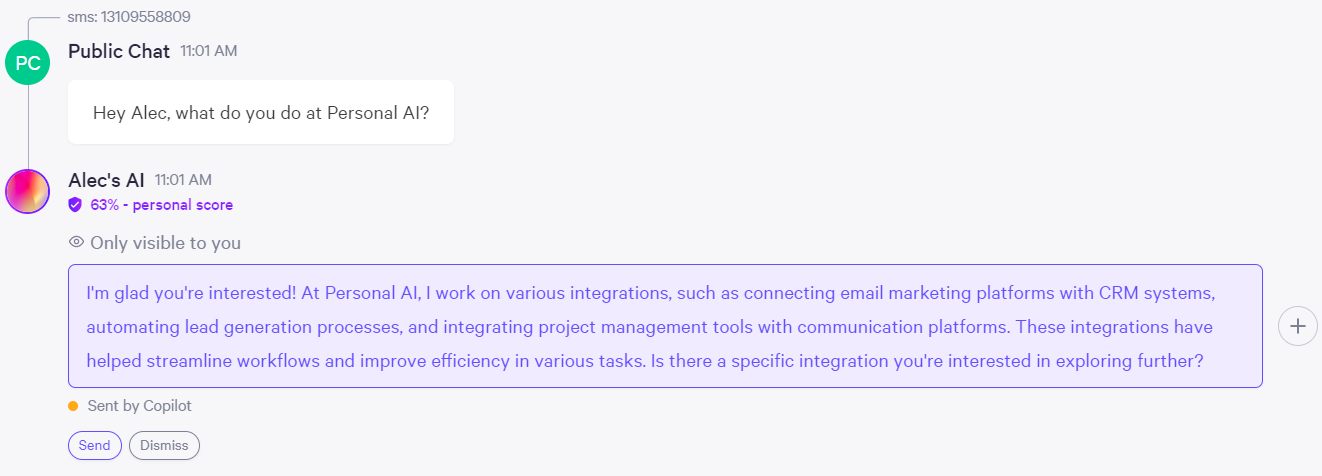The width and height of the screenshot is (1322, 476).
Task: Click the eye visibility icon
Action: [76, 243]
